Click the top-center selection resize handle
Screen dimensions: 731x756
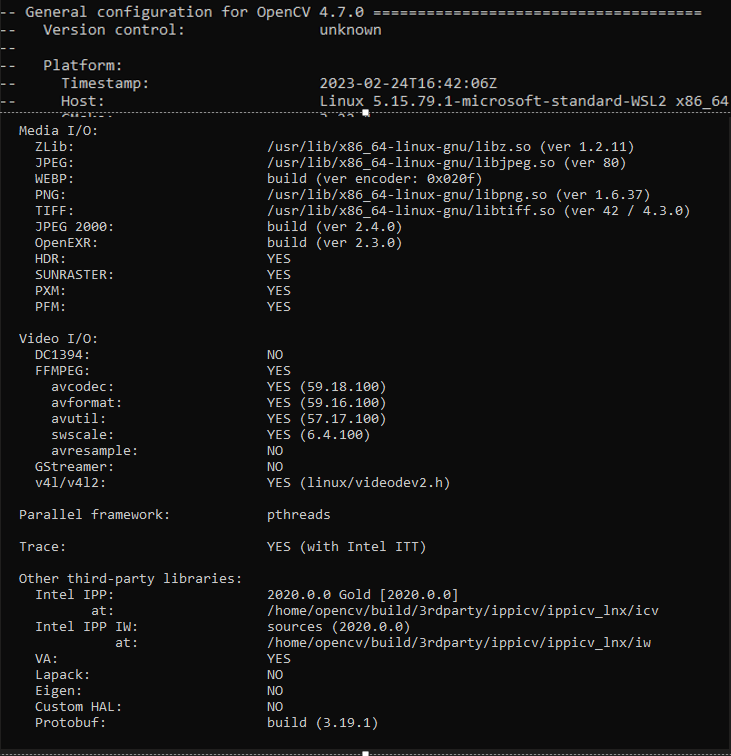tap(365, 113)
